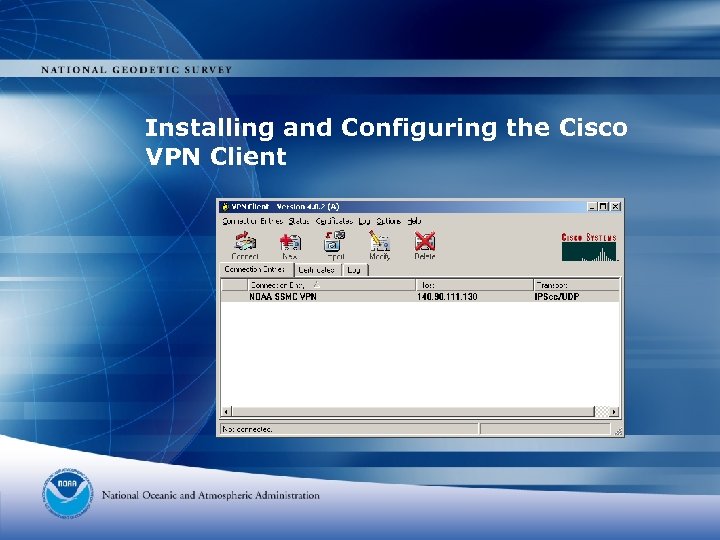Click the window resize grip in status bar

click(618, 431)
